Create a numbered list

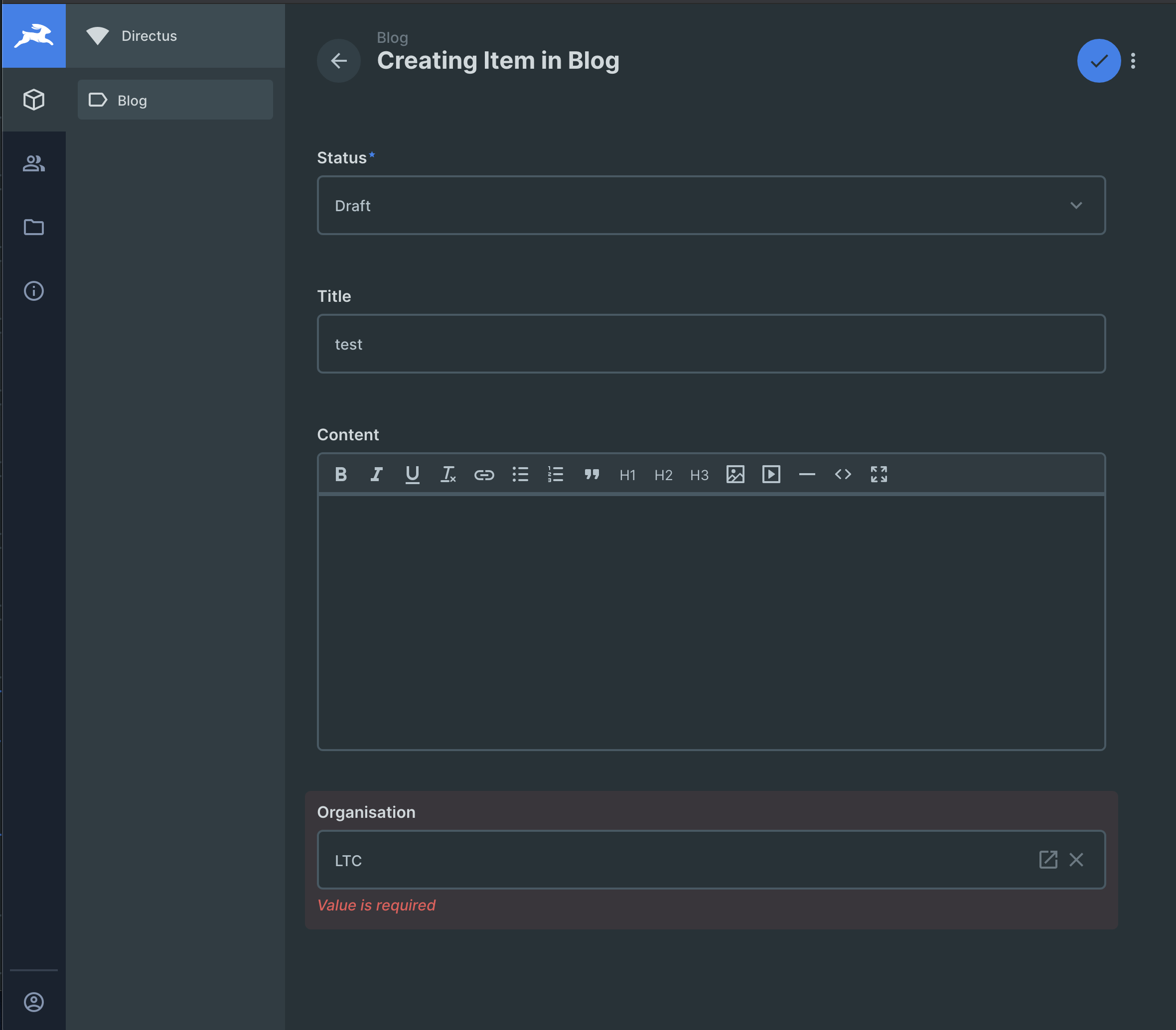556,474
